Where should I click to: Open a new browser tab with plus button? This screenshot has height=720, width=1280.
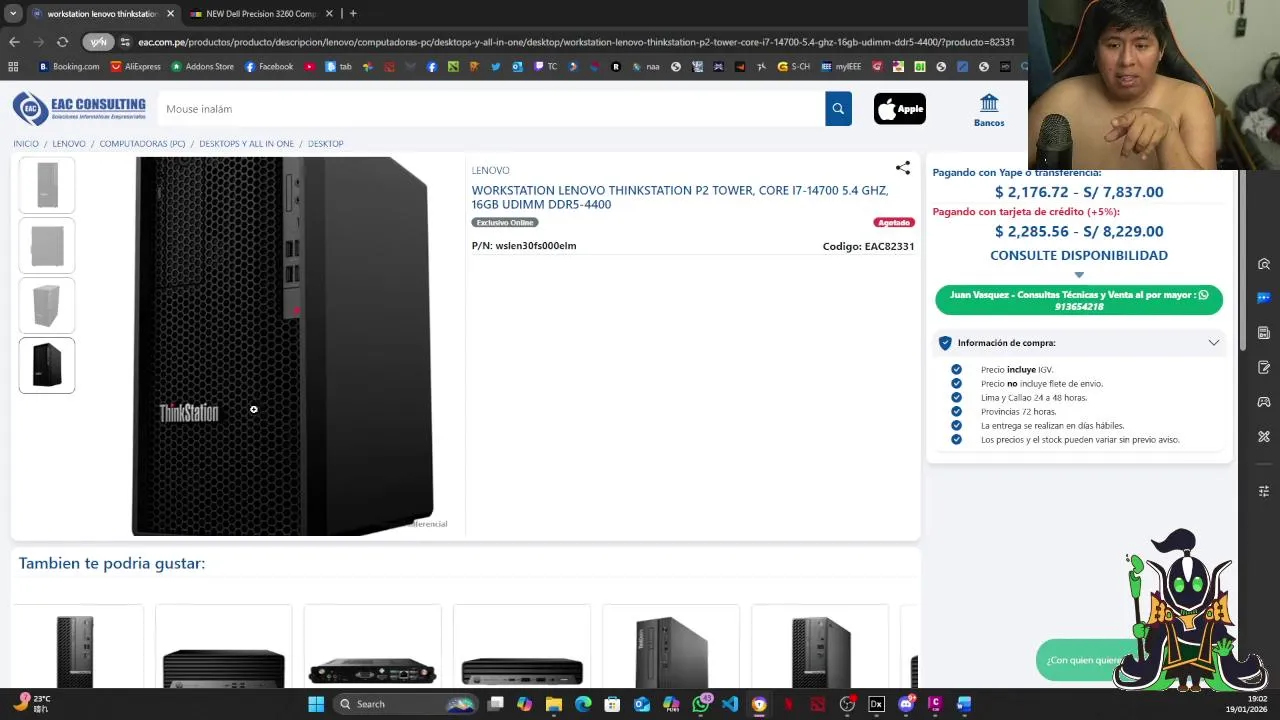353,13
